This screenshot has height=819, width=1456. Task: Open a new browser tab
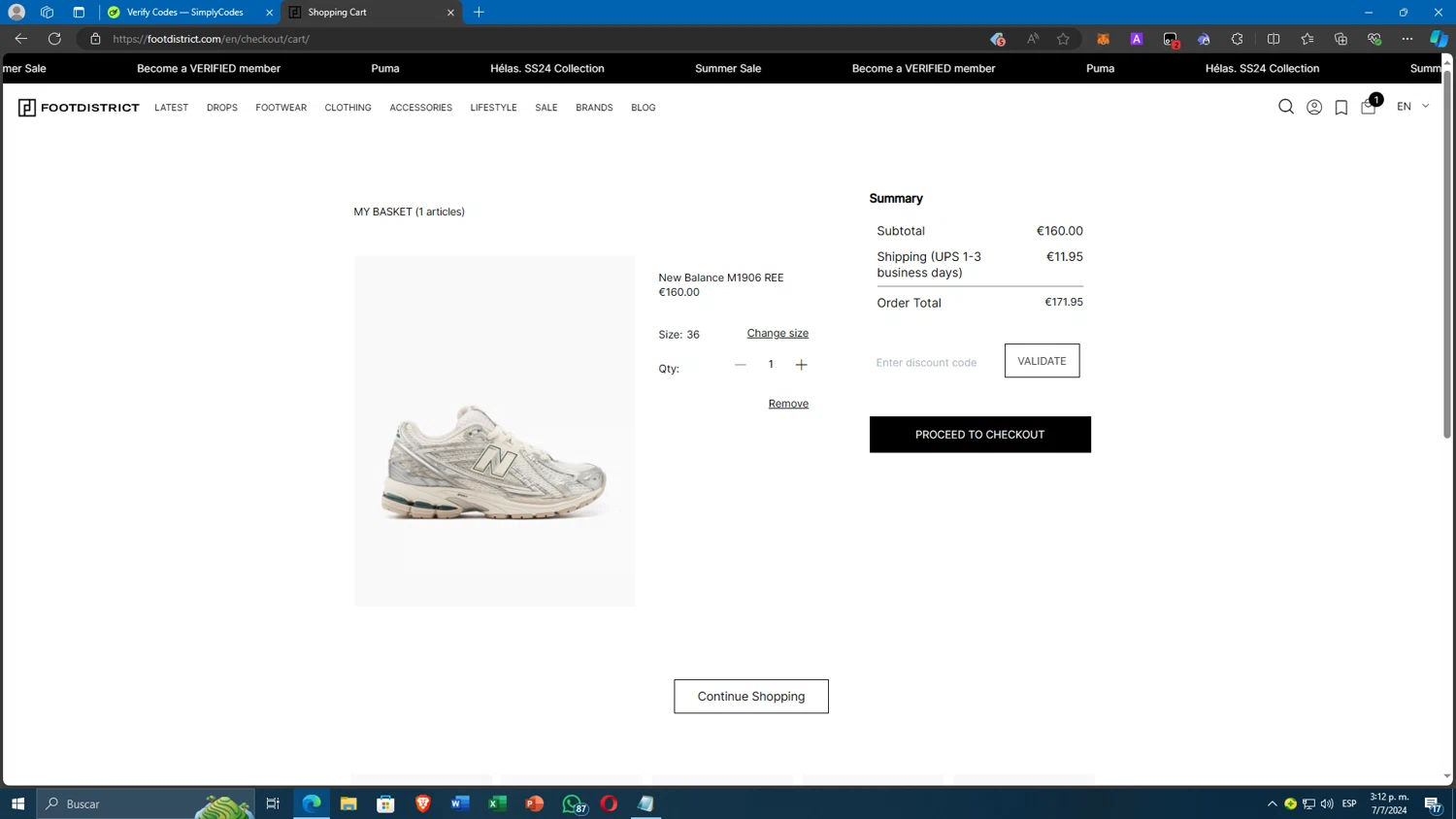(x=479, y=13)
